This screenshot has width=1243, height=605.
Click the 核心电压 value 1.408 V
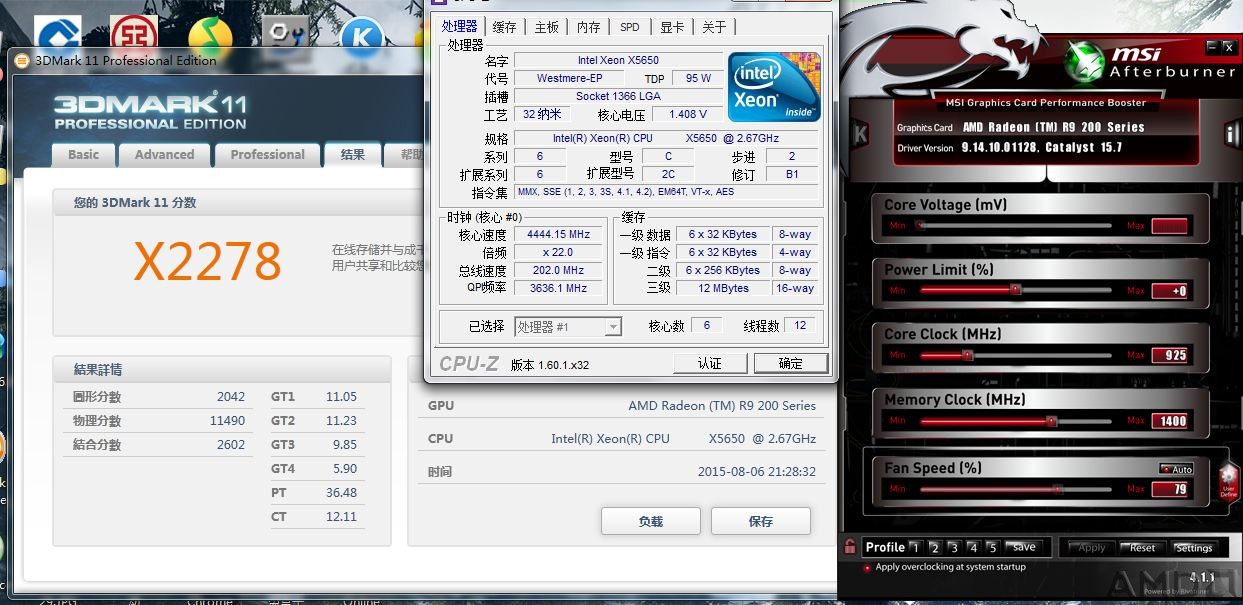[687, 115]
